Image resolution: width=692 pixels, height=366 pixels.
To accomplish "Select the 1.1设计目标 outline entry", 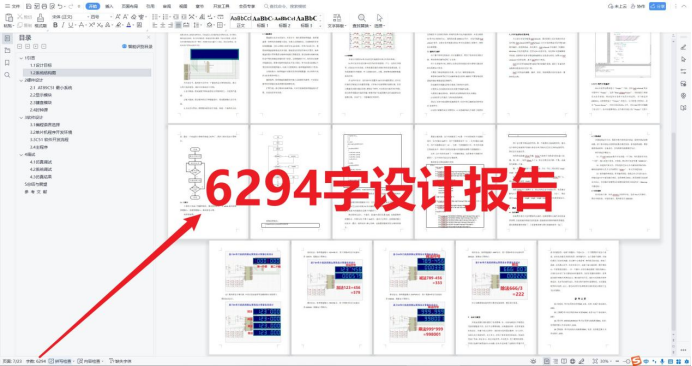I will tap(41, 65).
